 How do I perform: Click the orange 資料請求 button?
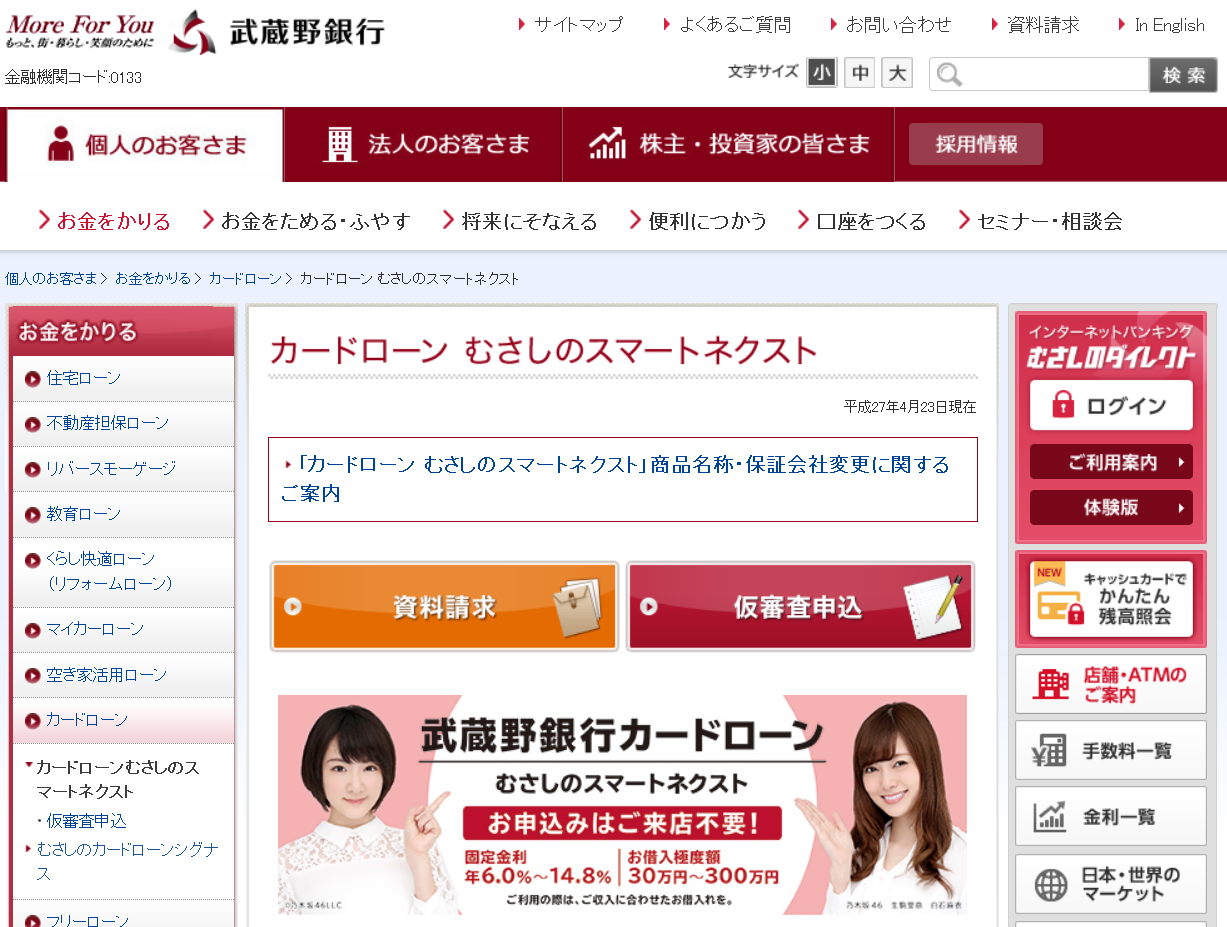(x=445, y=607)
